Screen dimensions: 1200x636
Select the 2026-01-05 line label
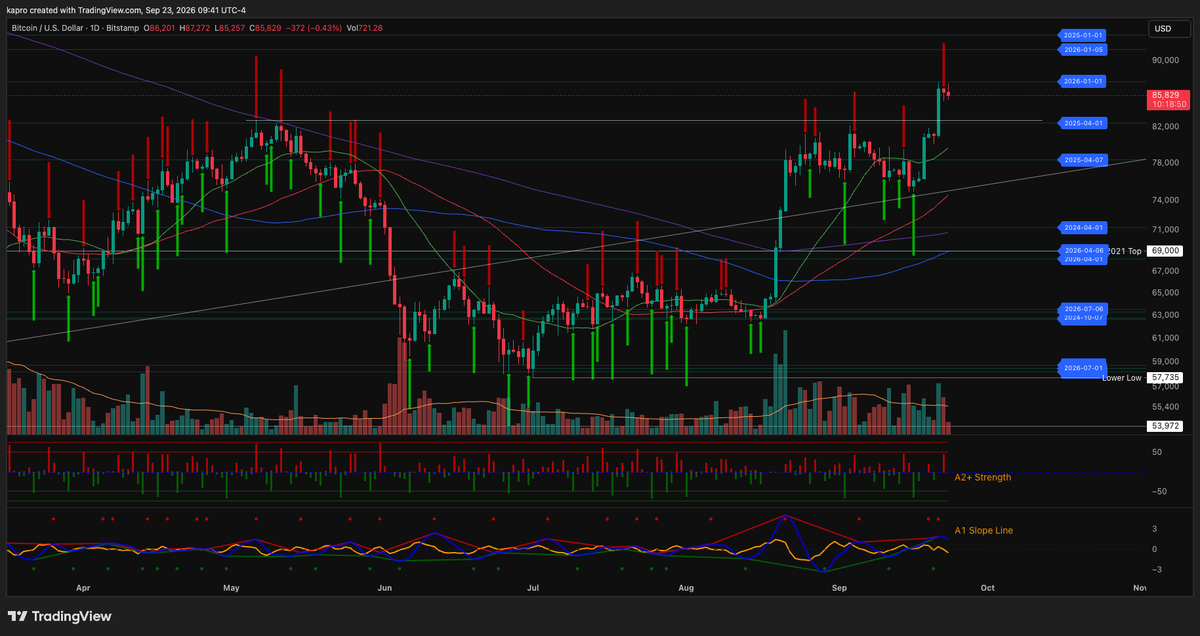(x=1083, y=49)
